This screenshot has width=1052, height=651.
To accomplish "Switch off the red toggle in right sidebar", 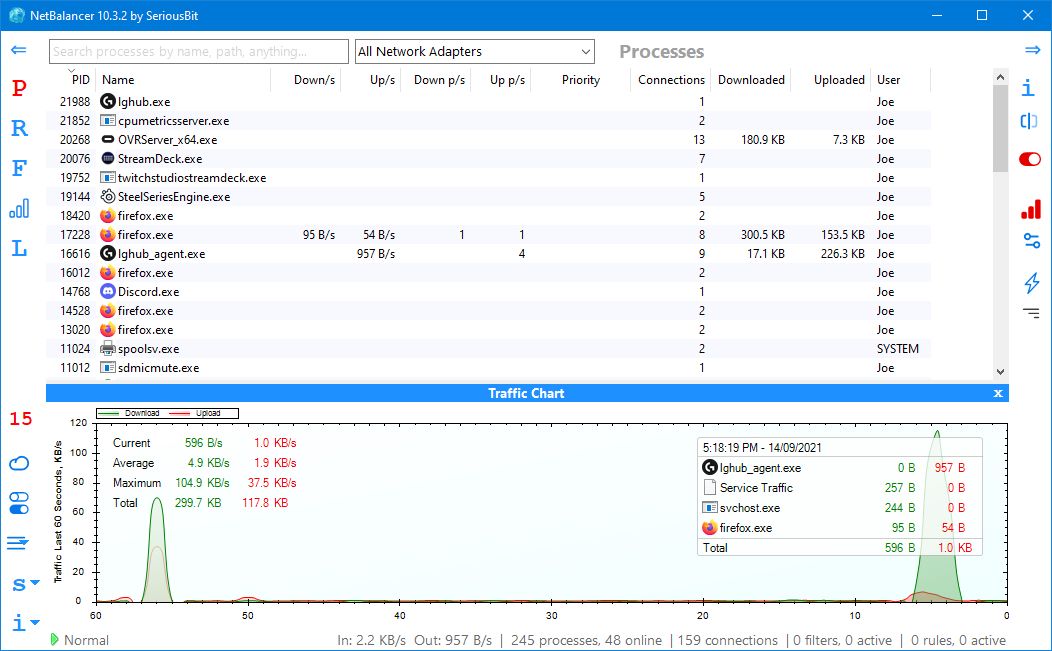I will pos(1030,158).
